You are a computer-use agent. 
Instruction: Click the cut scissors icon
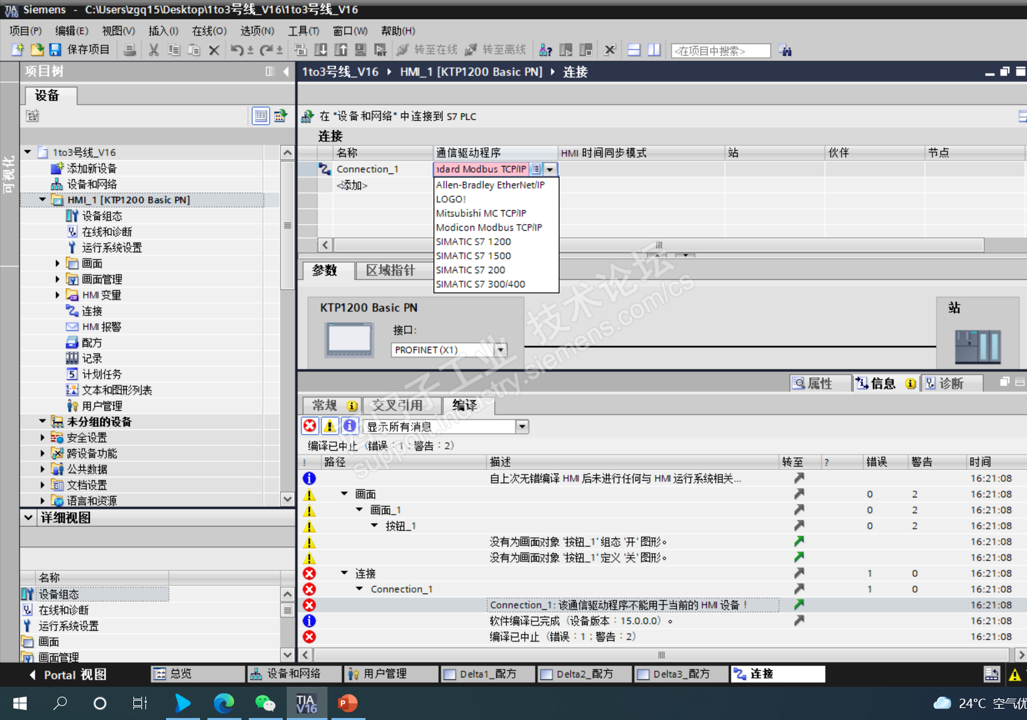pyautogui.click(x=154, y=50)
